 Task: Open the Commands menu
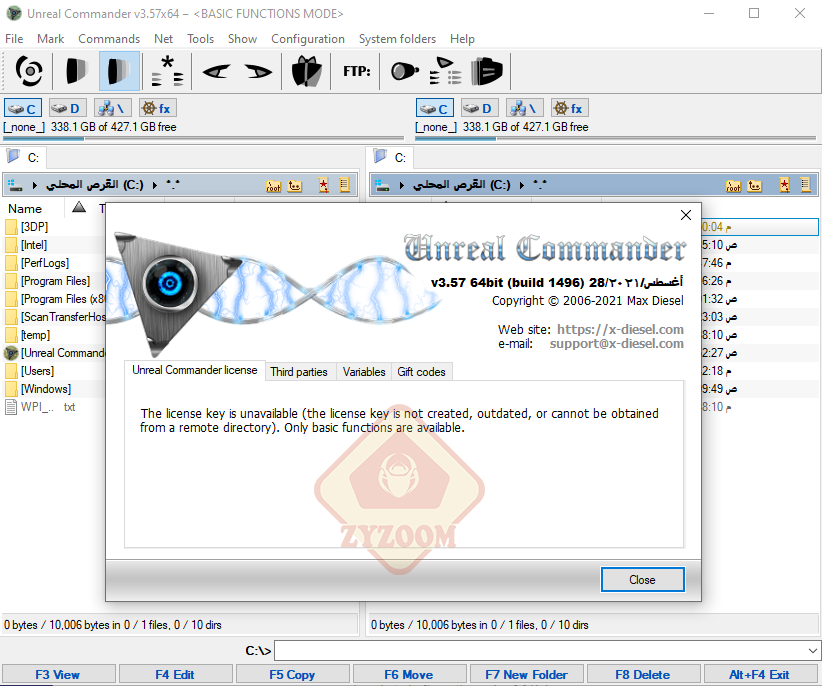109,39
